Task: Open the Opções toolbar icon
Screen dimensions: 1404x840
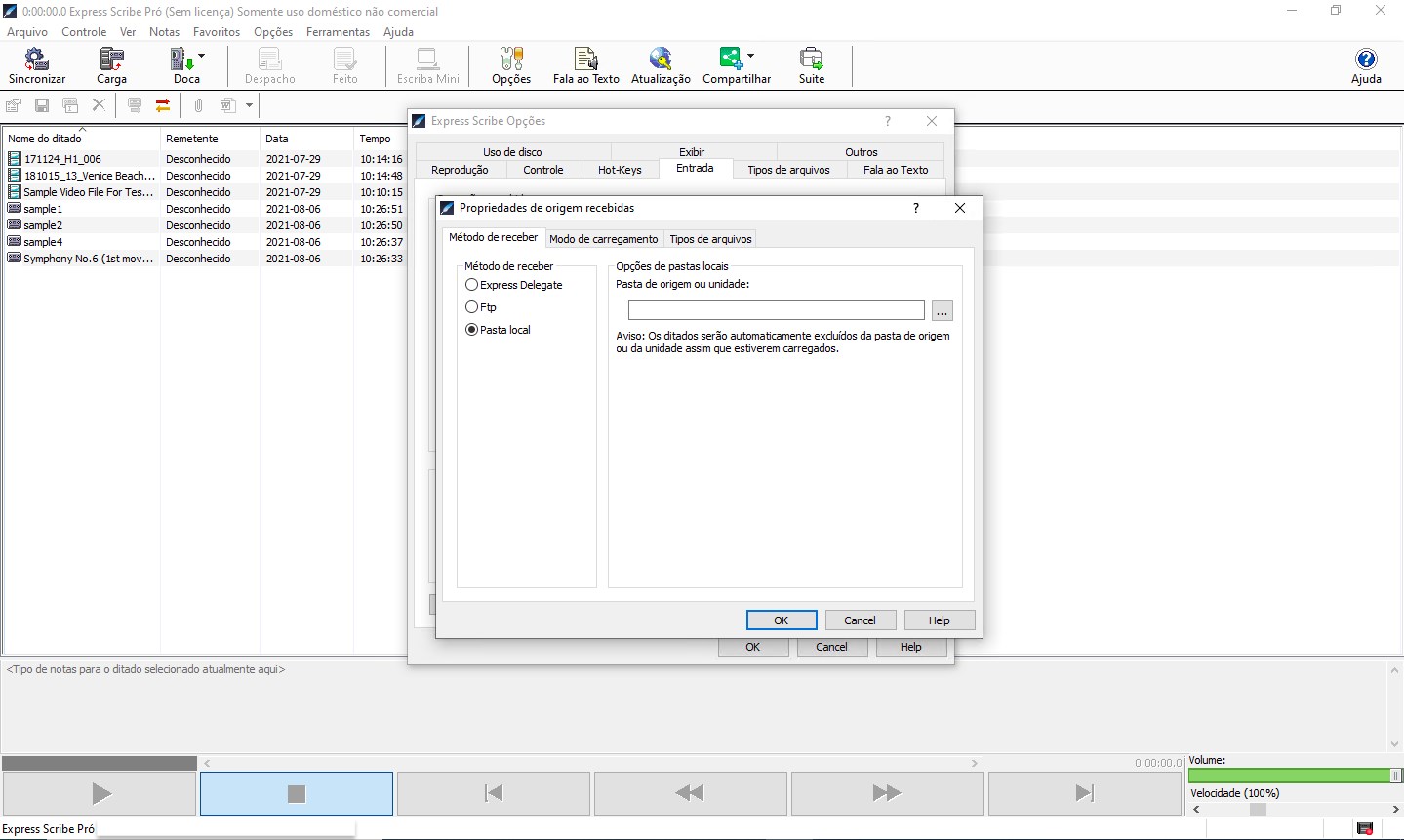Action: [x=511, y=65]
